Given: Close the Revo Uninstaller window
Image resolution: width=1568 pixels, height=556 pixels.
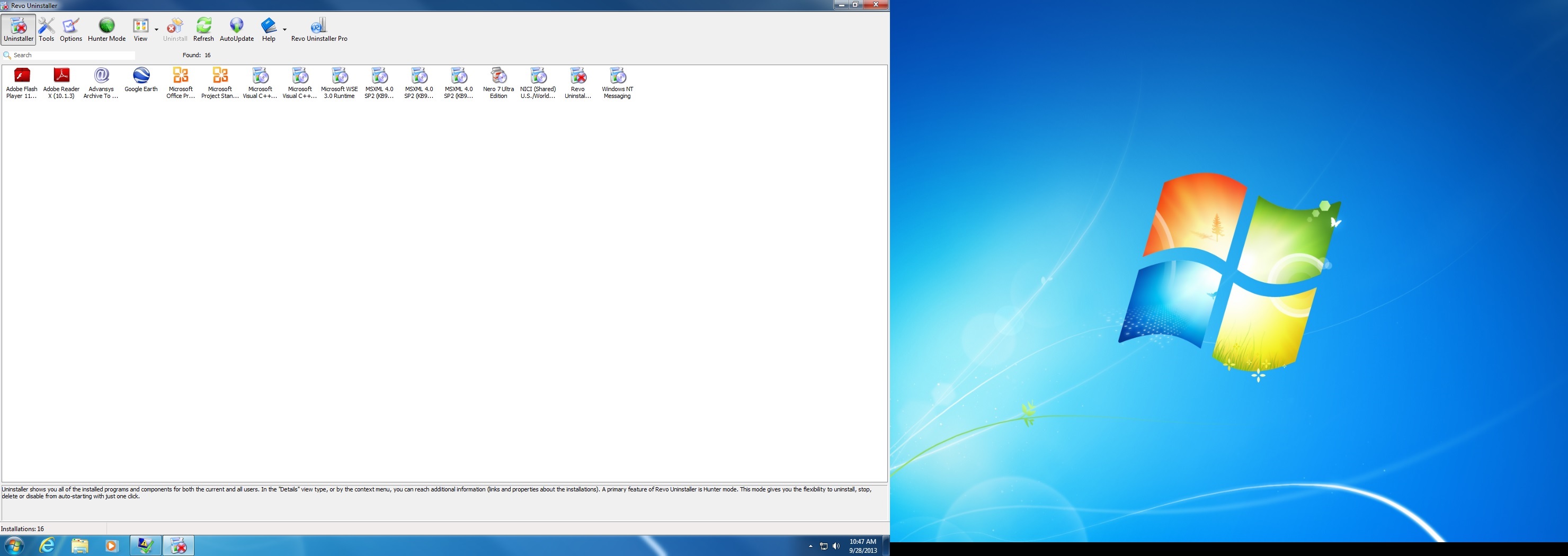Looking at the screenshot, I should pyautogui.click(x=876, y=4).
